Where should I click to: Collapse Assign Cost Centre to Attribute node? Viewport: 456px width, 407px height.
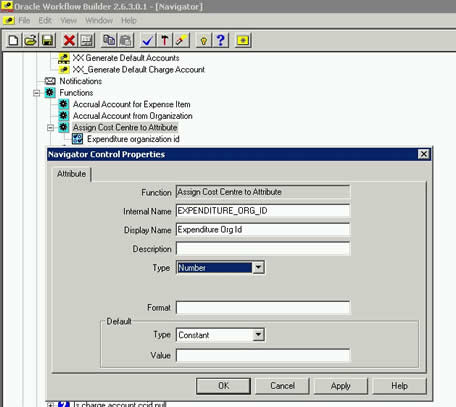tap(50, 128)
